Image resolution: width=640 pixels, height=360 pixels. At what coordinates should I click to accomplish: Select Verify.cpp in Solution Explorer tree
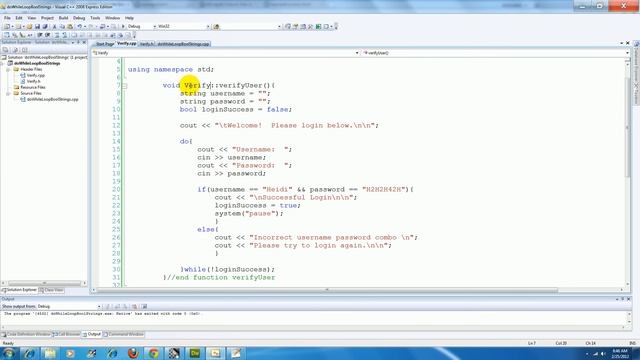(x=33, y=76)
